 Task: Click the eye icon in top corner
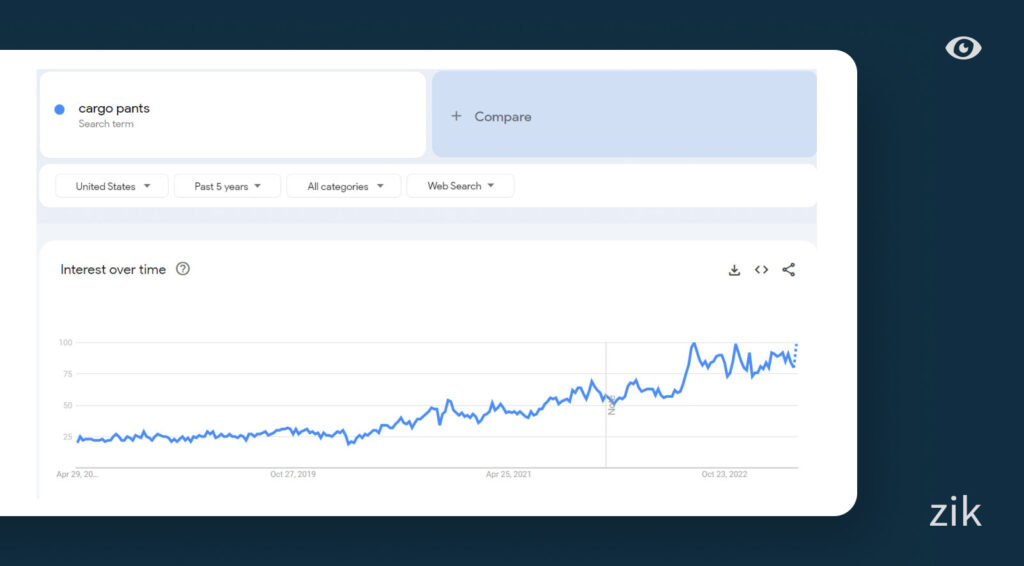[963, 48]
